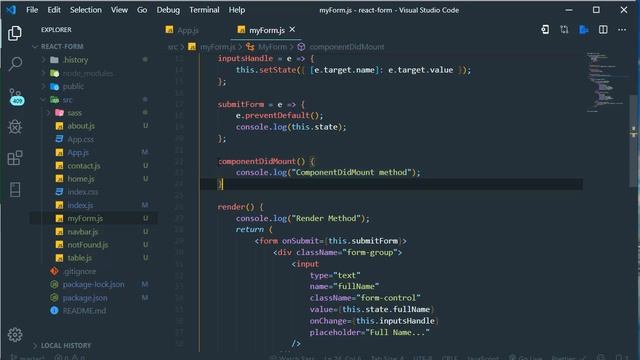Click the public folder icon

pos(54,87)
